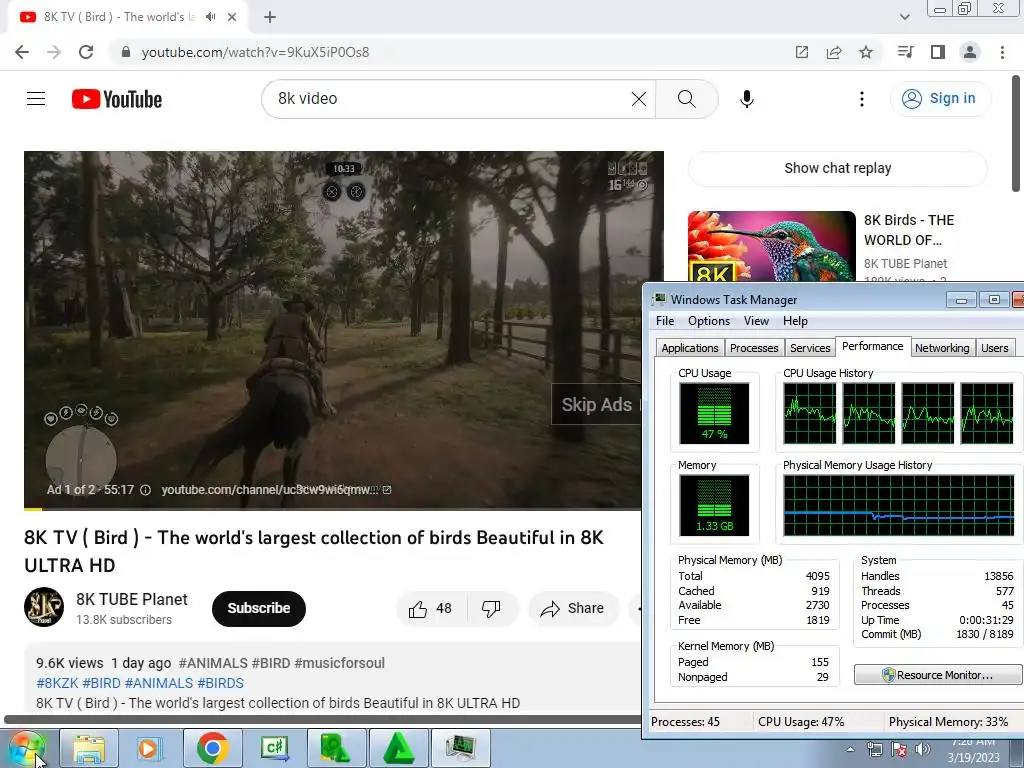Clear the search text with X
This screenshot has width=1024, height=768.
639,99
